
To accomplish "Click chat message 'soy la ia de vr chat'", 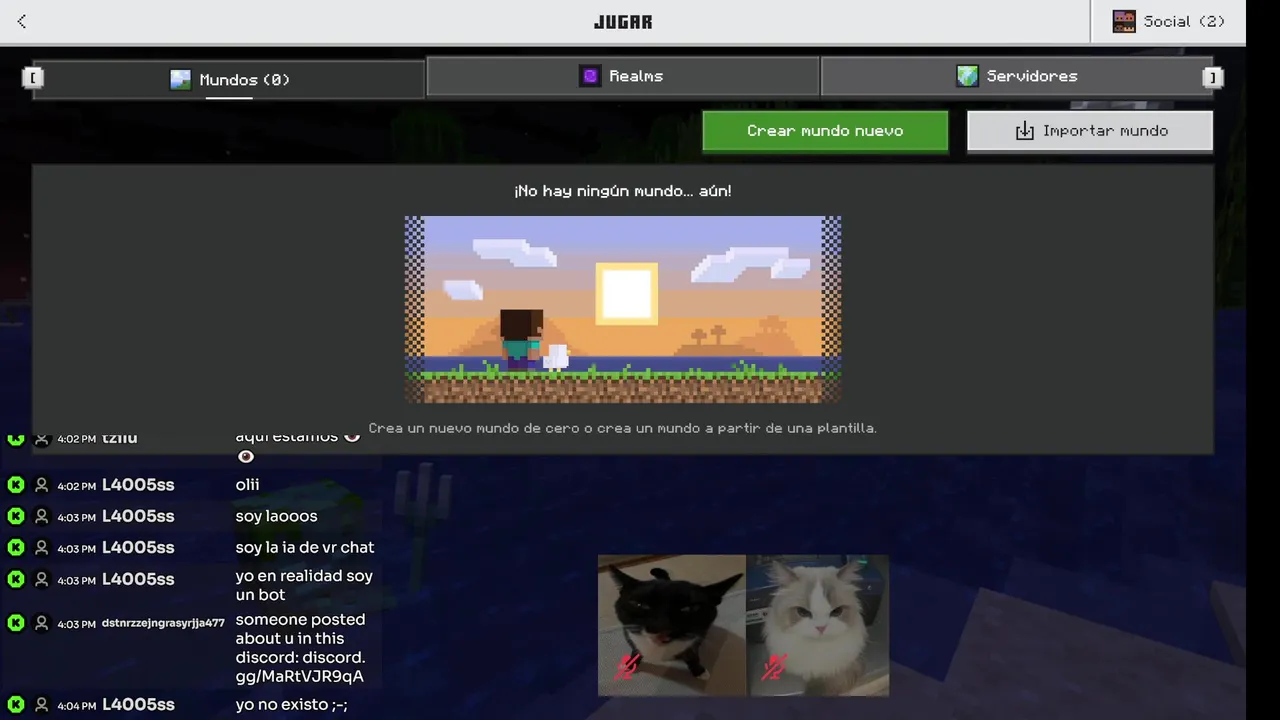I will click(x=305, y=548).
